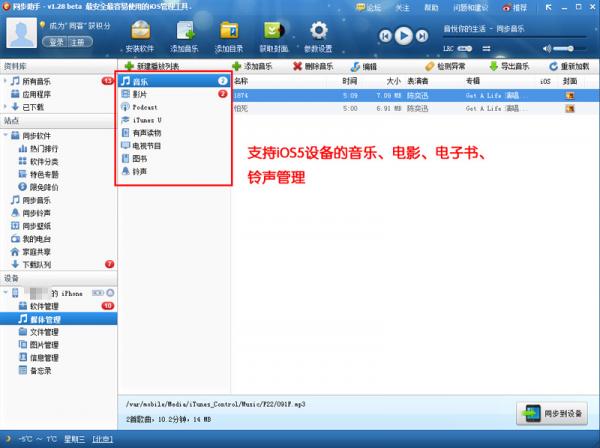
Task: Open the 关注 follow link
Action: click(402, 8)
